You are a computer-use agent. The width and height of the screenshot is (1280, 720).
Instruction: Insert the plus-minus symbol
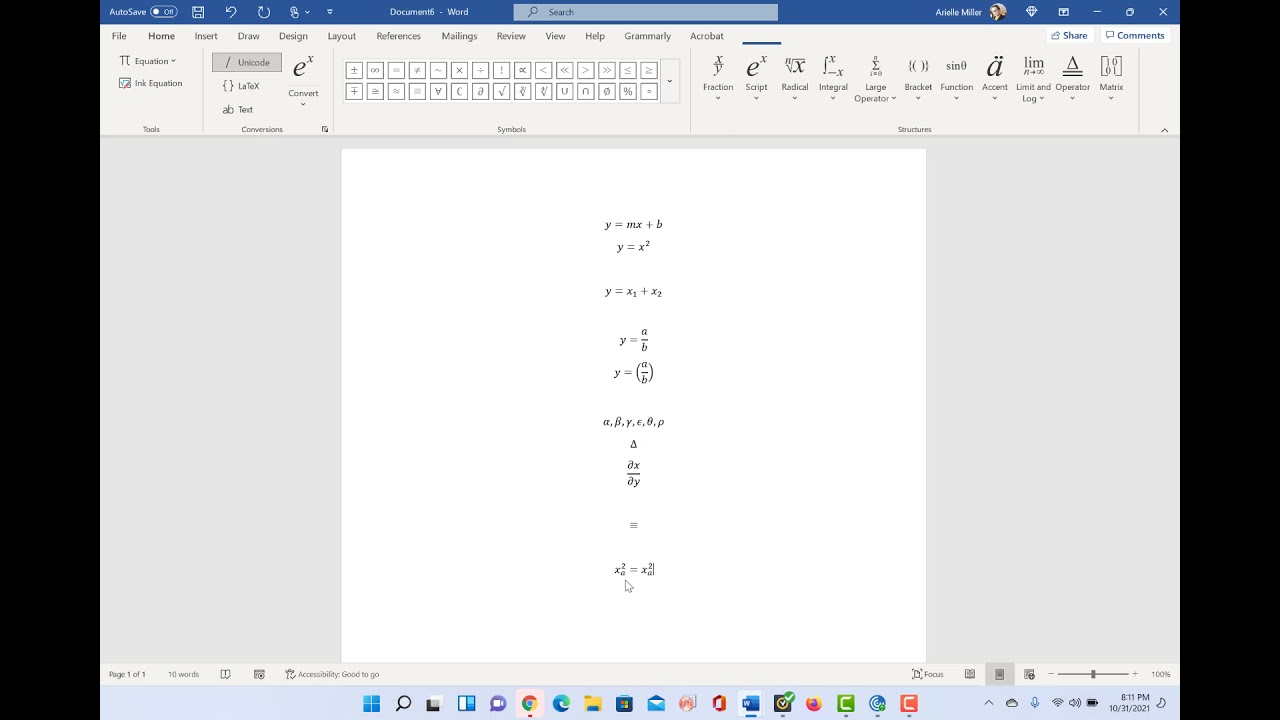click(x=354, y=70)
